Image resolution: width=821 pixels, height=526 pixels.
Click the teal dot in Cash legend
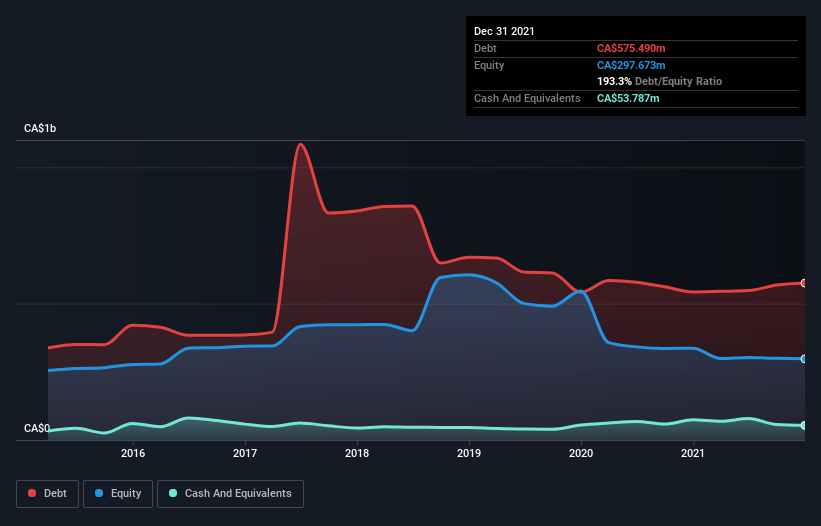pos(173,493)
